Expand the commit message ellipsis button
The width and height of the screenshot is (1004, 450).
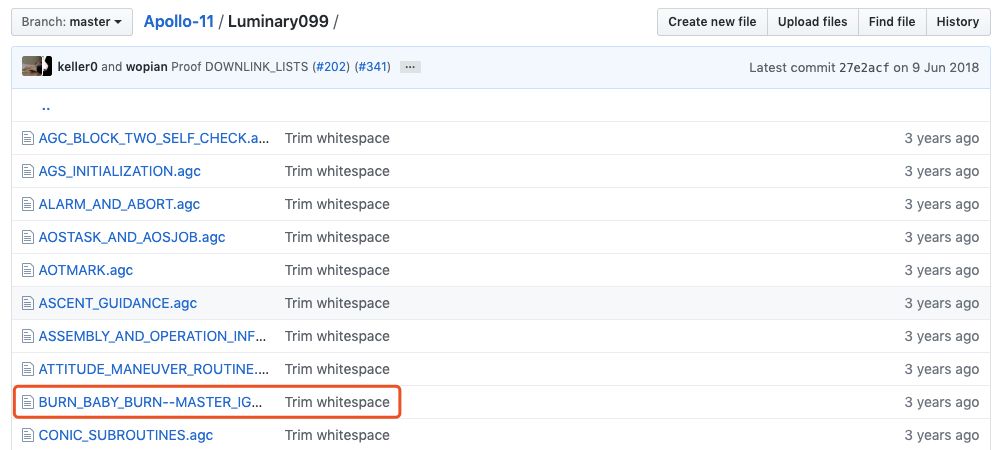point(410,67)
